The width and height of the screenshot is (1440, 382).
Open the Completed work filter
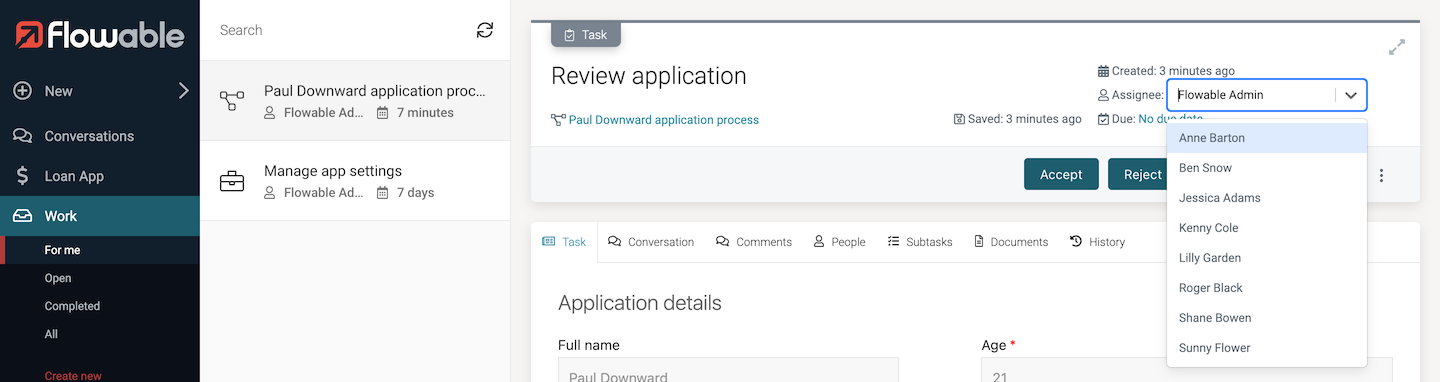pos(72,306)
